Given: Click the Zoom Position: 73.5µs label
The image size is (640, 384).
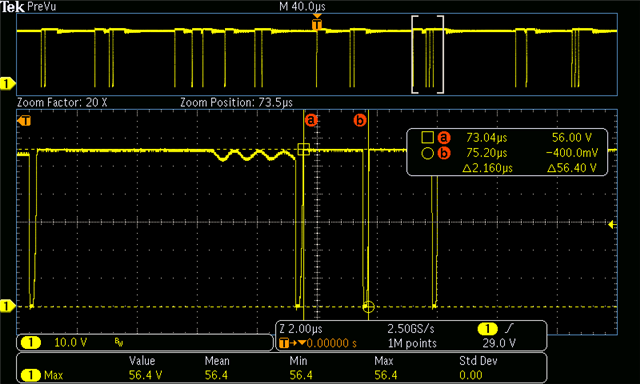Looking at the screenshot, I should pos(236,102).
